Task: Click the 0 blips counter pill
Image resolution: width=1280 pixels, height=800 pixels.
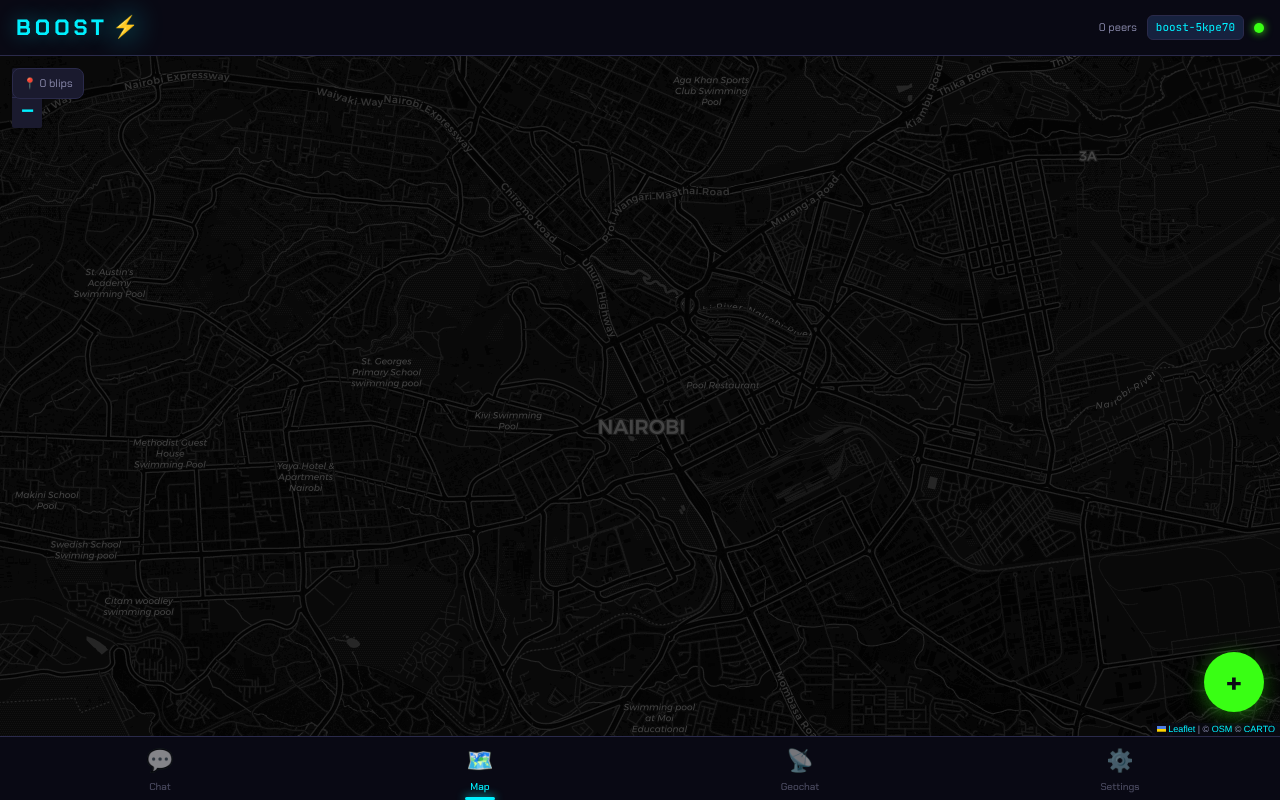Action: [x=48, y=83]
